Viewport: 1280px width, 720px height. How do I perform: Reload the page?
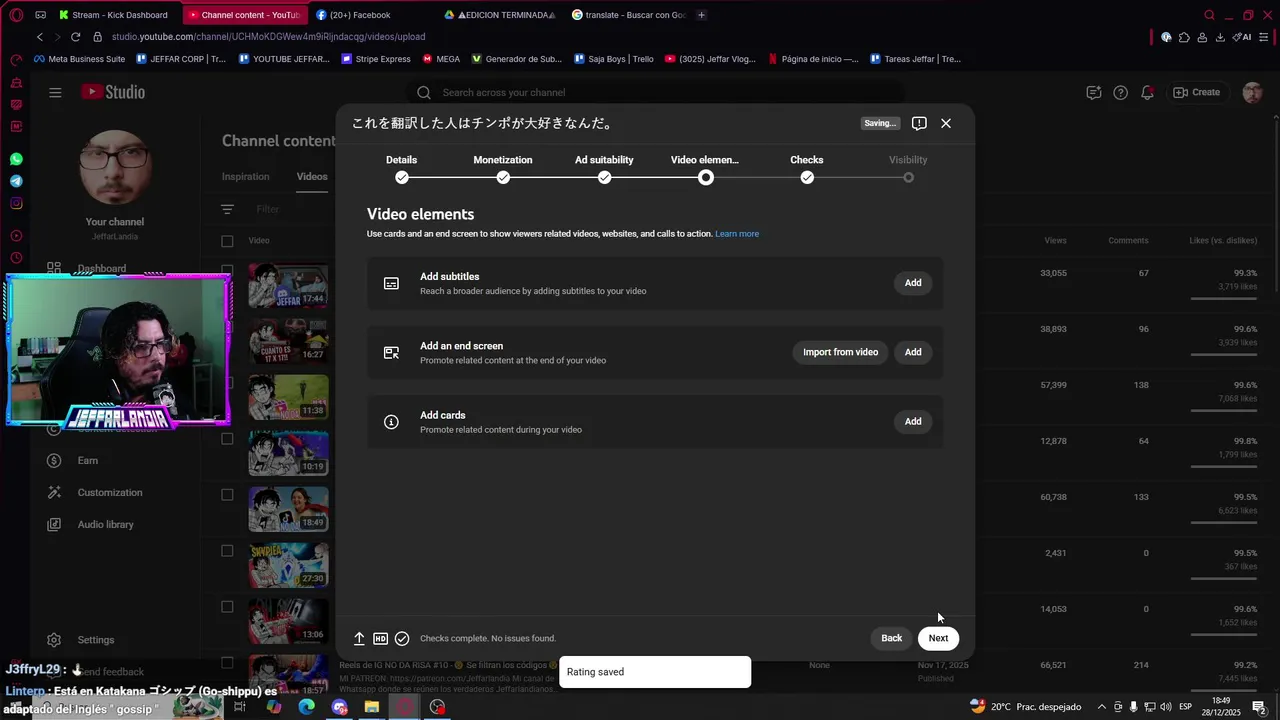coord(75,37)
